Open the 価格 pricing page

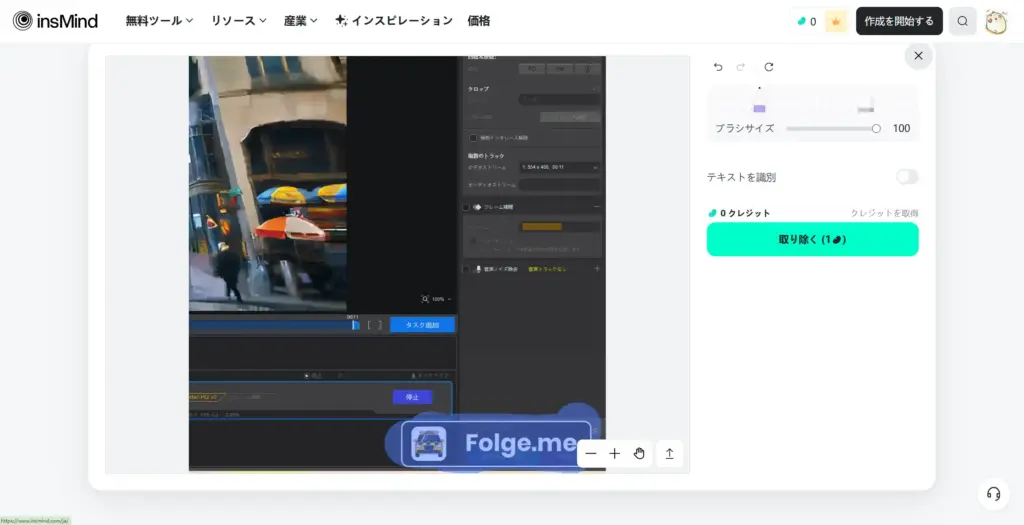click(479, 21)
